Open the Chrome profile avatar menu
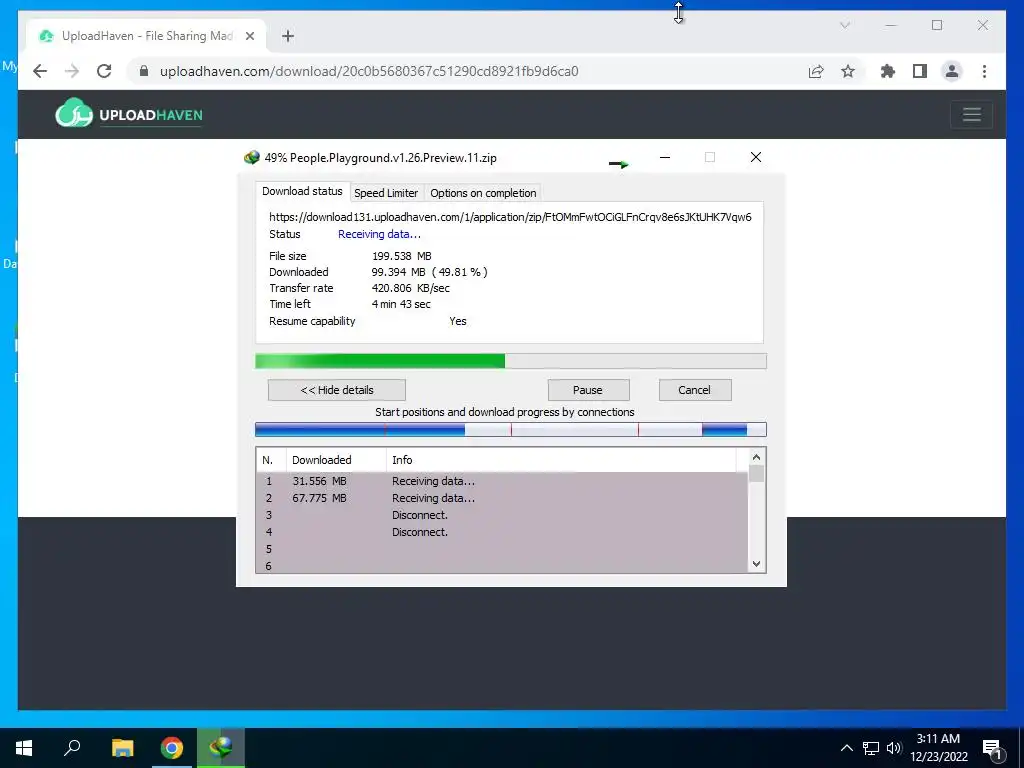Screen dimensions: 1024x768 (952, 71)
